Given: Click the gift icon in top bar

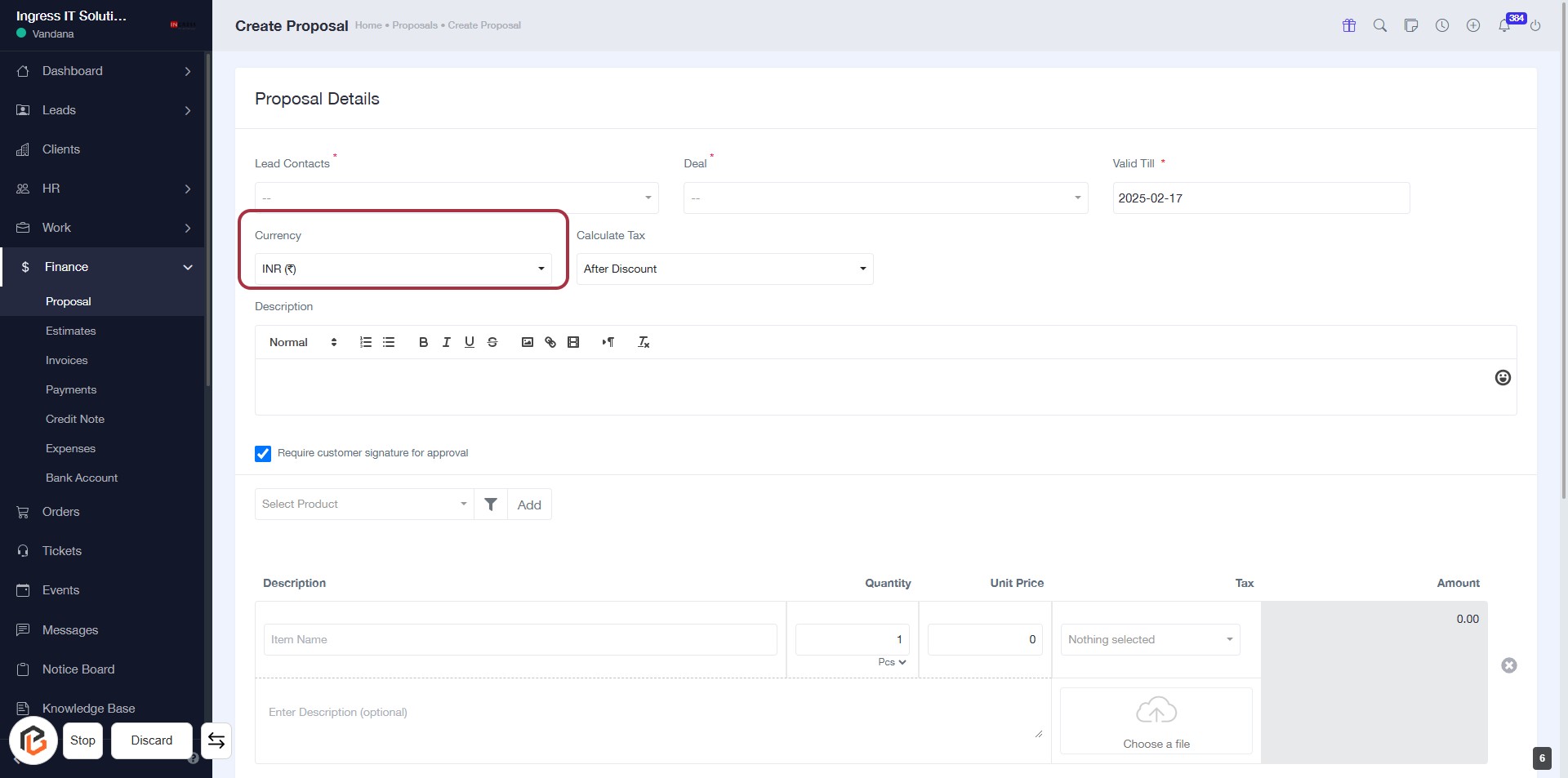Looking at the screenshot, I should pyautogui.click(x=1349, y=25).
